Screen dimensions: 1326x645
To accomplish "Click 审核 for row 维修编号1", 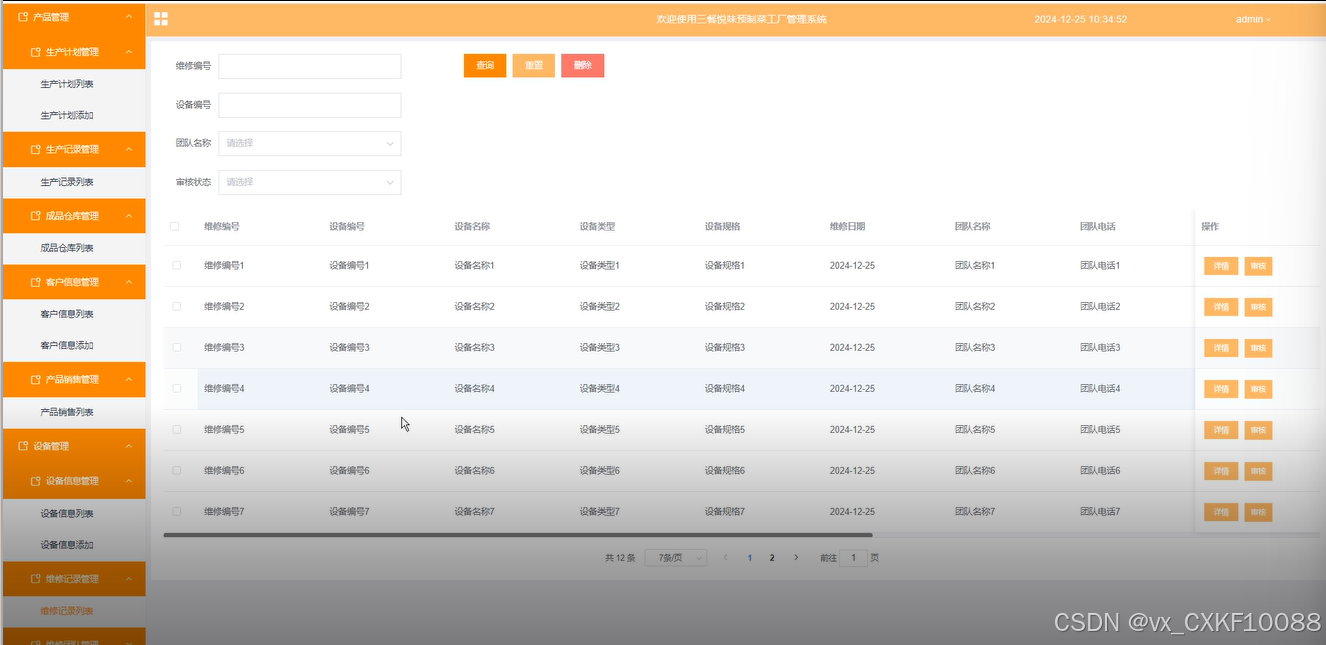I will pyautogui.click(x=1258, y=266).
